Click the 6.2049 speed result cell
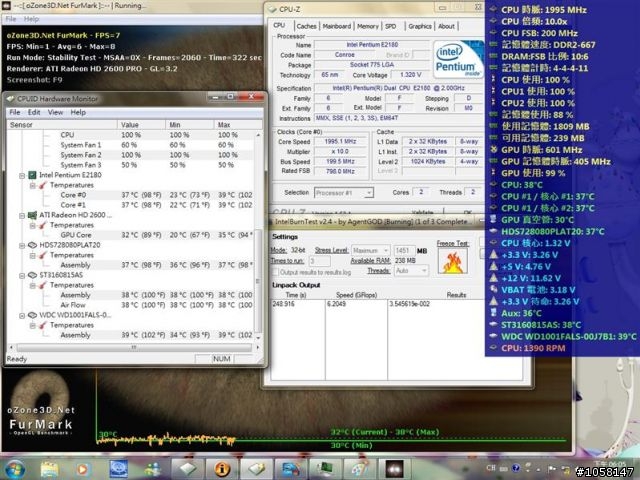This screenshot has height=480, width=640. pos(336,304)
